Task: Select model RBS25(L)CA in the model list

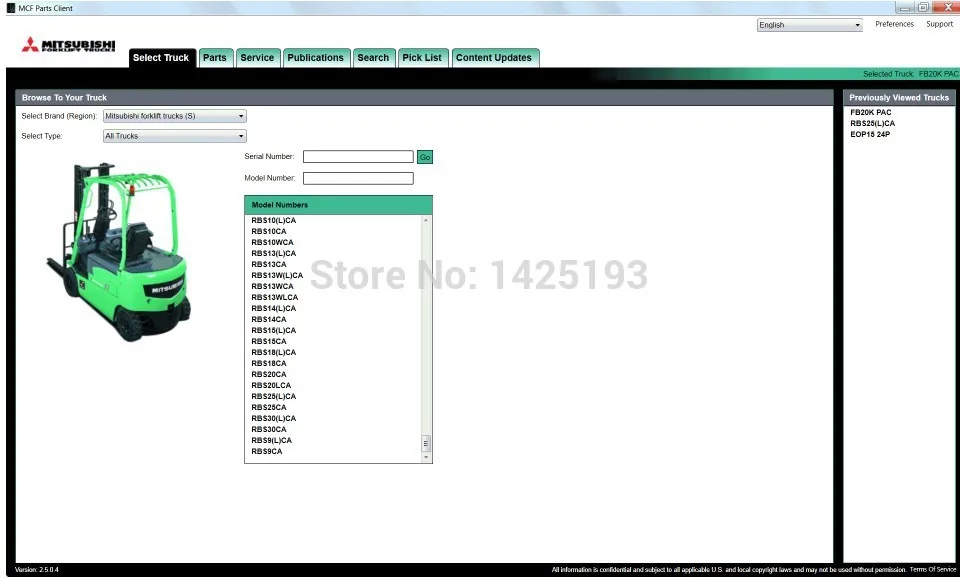Action: click(274, 397)
